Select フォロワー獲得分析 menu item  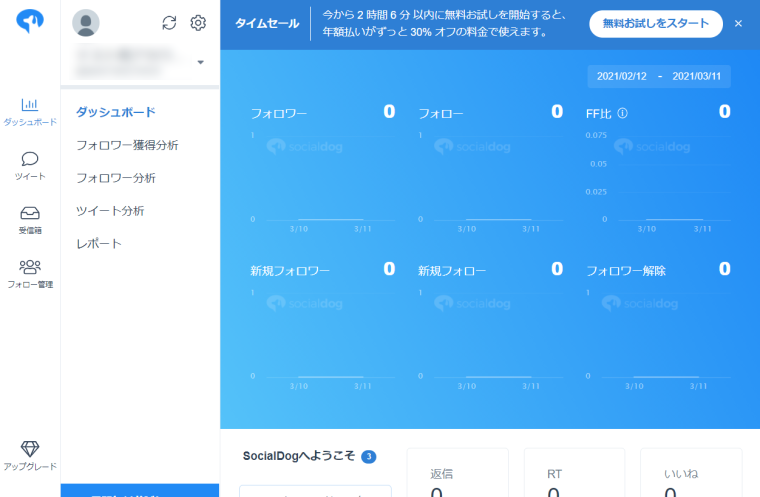[x=127, y=145]
